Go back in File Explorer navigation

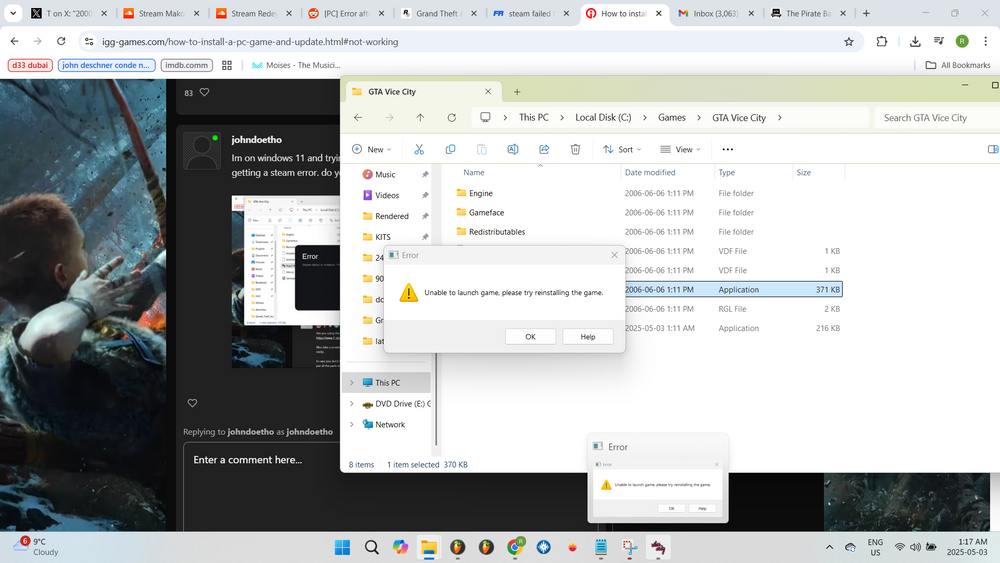click(358, 117)
